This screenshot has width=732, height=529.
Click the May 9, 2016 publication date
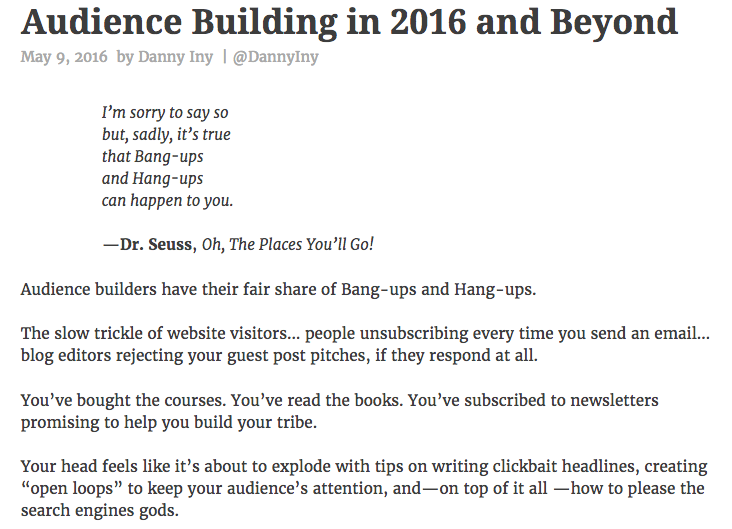coord(64,57)
